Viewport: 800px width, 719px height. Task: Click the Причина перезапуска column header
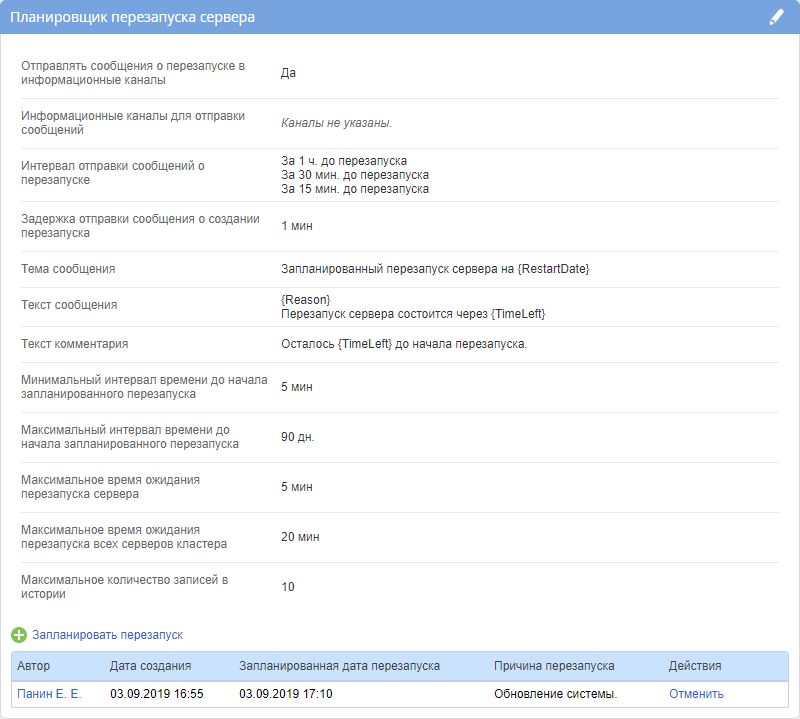click(x=554, y=666)
